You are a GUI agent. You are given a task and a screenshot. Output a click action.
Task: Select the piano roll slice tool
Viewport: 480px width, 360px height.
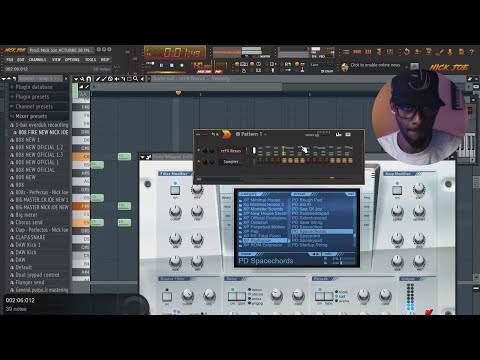[x=123, y=79]
